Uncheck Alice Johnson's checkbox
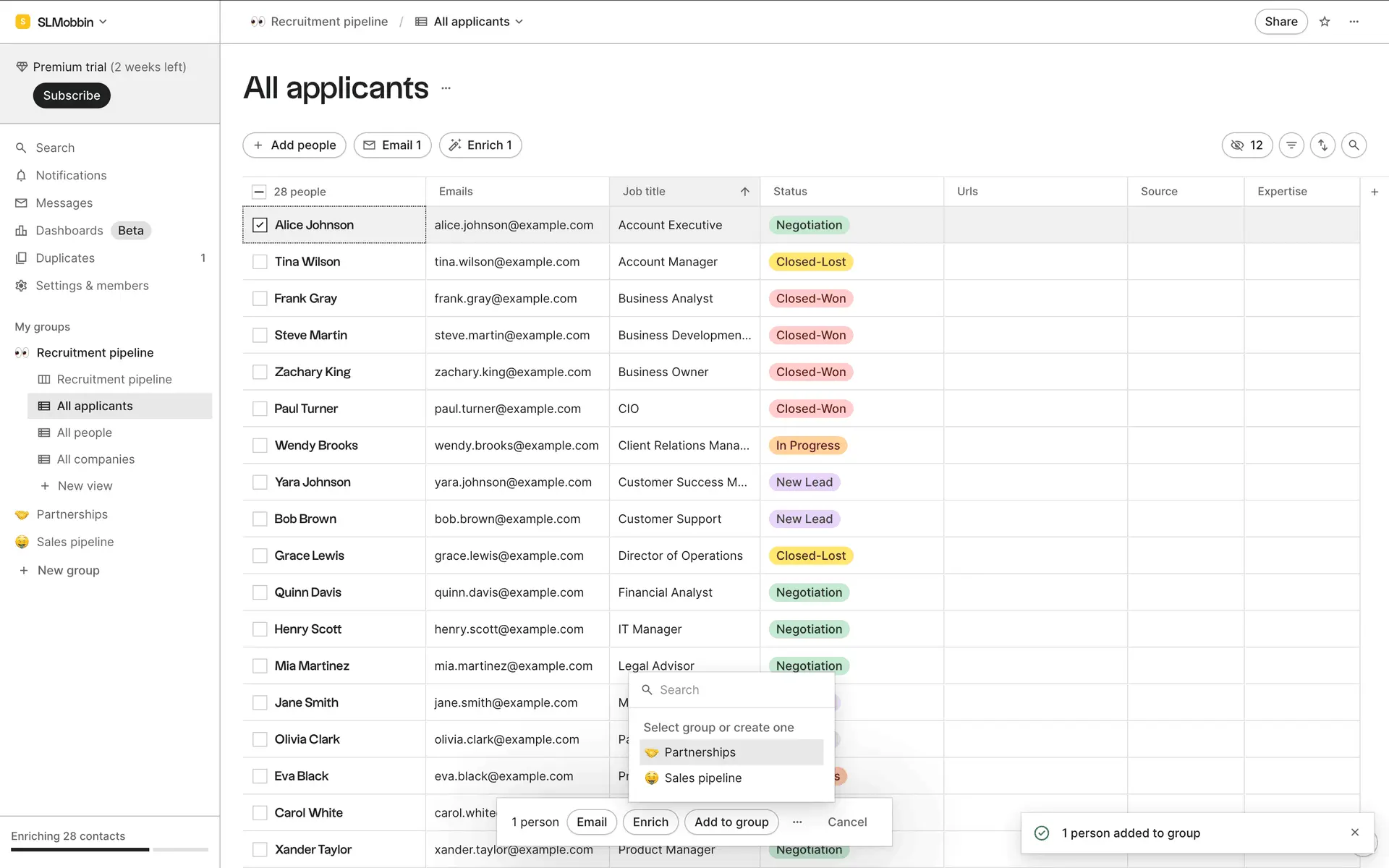The height and width of the screenshot is (868, 1389). coord(260,225)
